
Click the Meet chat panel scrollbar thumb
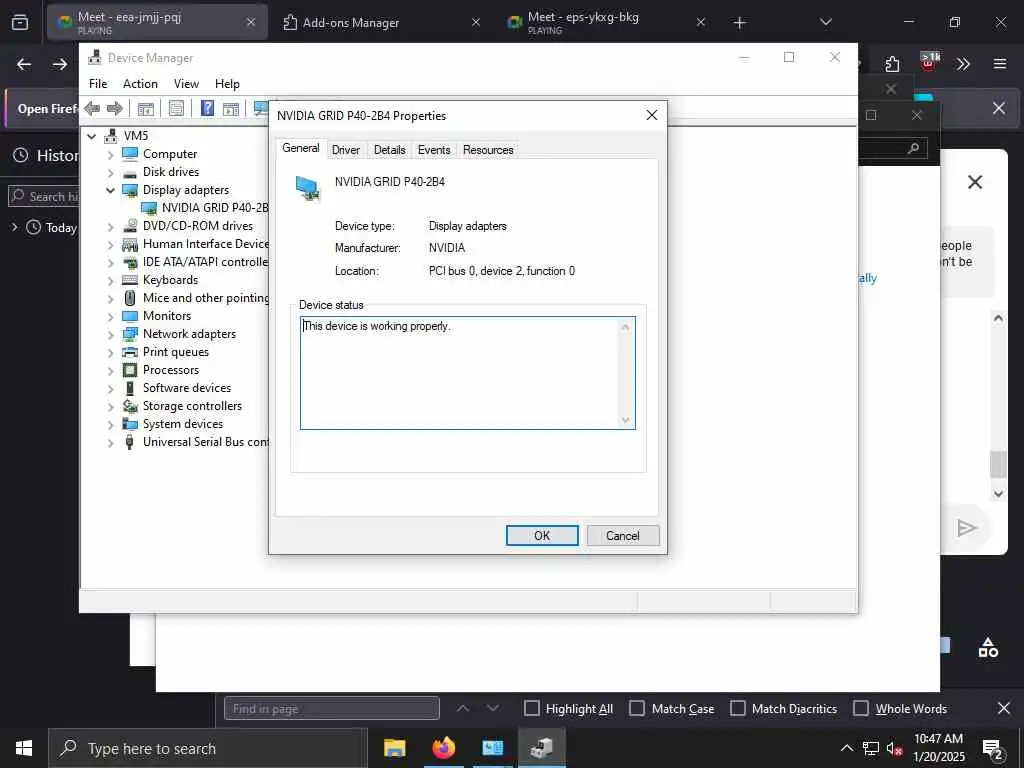998,464
